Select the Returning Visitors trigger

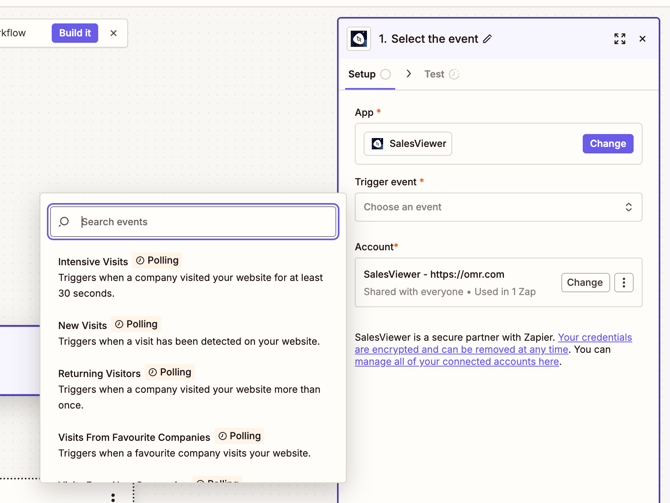[x=193, y=388]
